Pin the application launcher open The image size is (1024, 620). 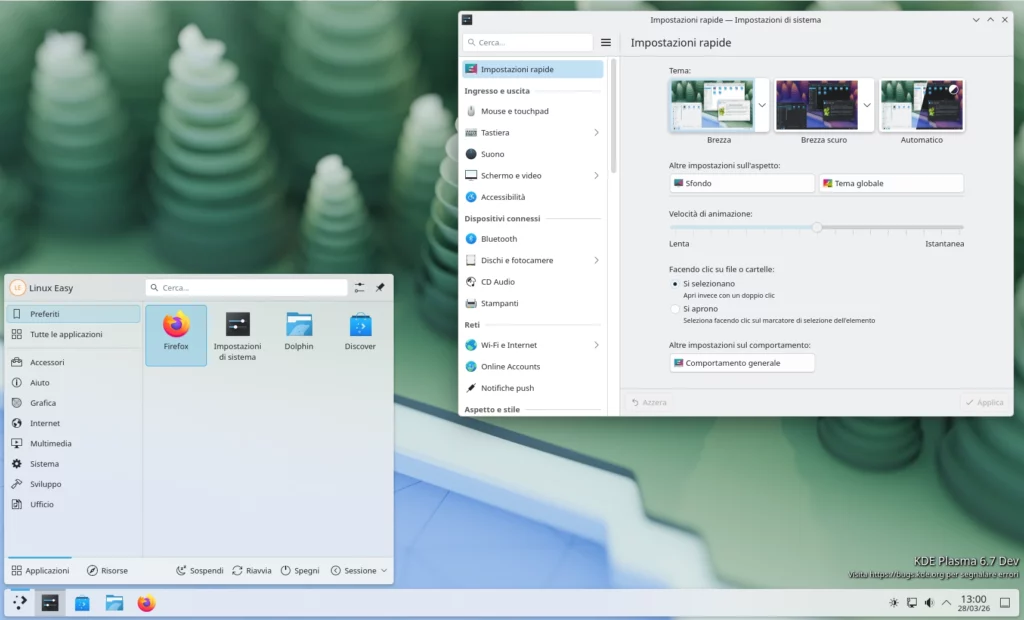coord(380,287)
